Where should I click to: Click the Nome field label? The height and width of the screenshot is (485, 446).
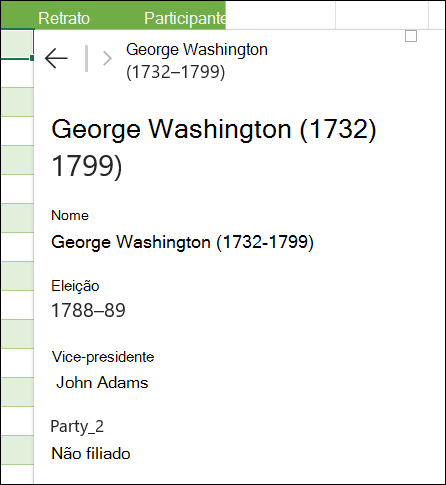[70, 215]
